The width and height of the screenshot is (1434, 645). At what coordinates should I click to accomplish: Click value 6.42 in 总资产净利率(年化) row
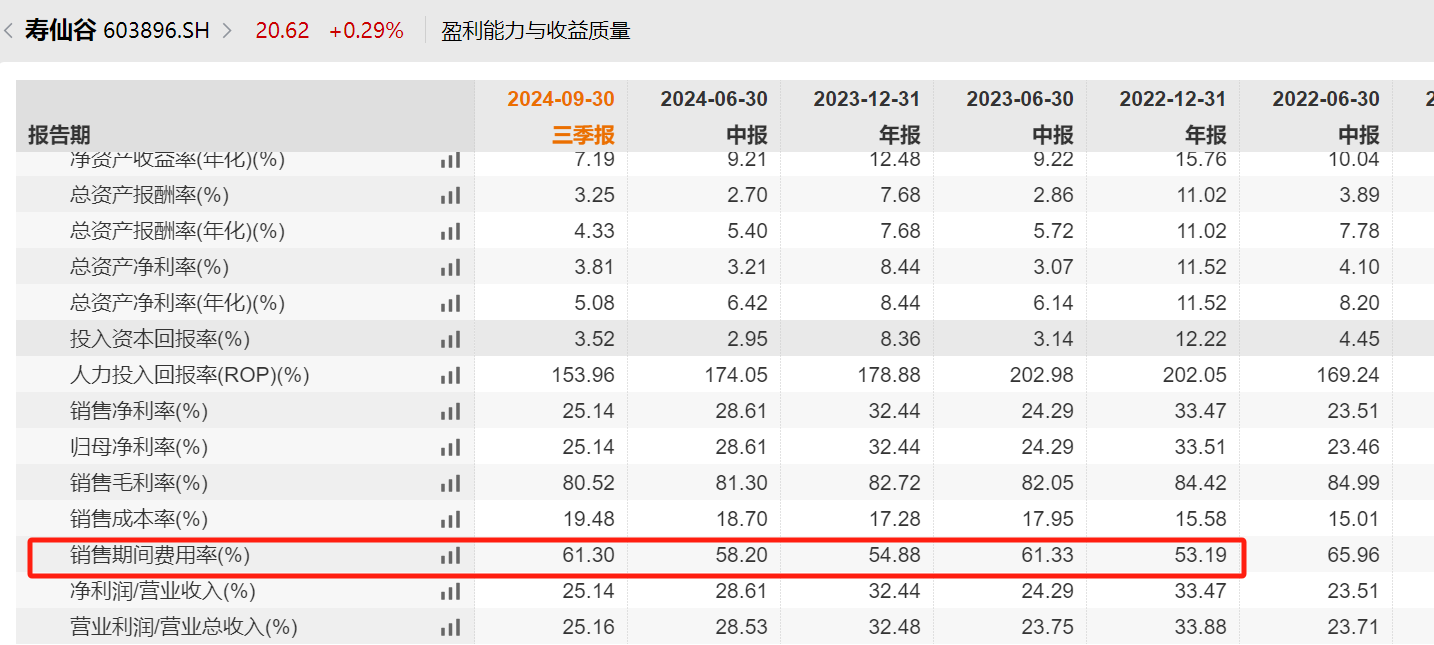click(747, 303)
